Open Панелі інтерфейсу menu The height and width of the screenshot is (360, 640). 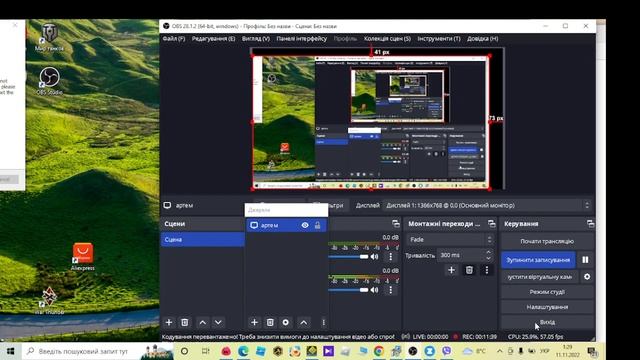coord(302,39)
